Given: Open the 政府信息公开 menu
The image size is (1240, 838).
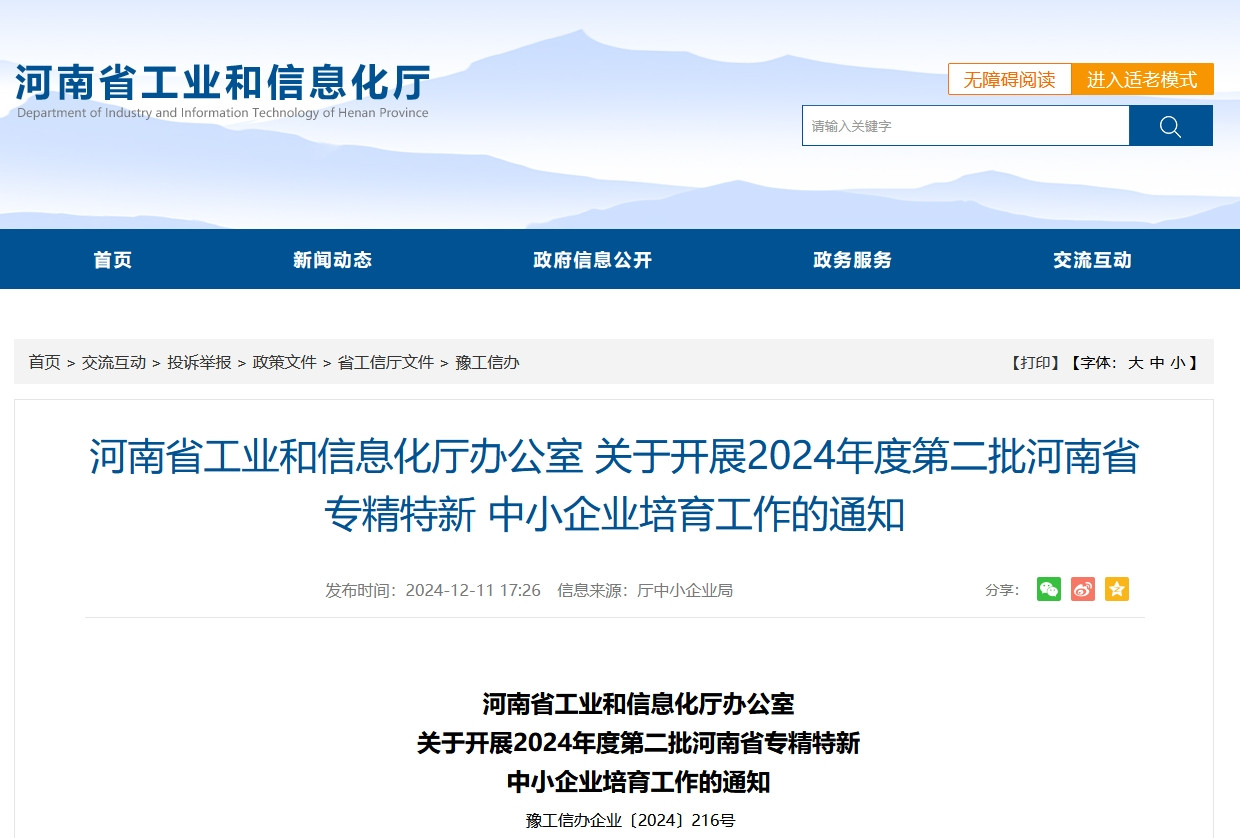Looking at the screenshot, I should (592, 259).
